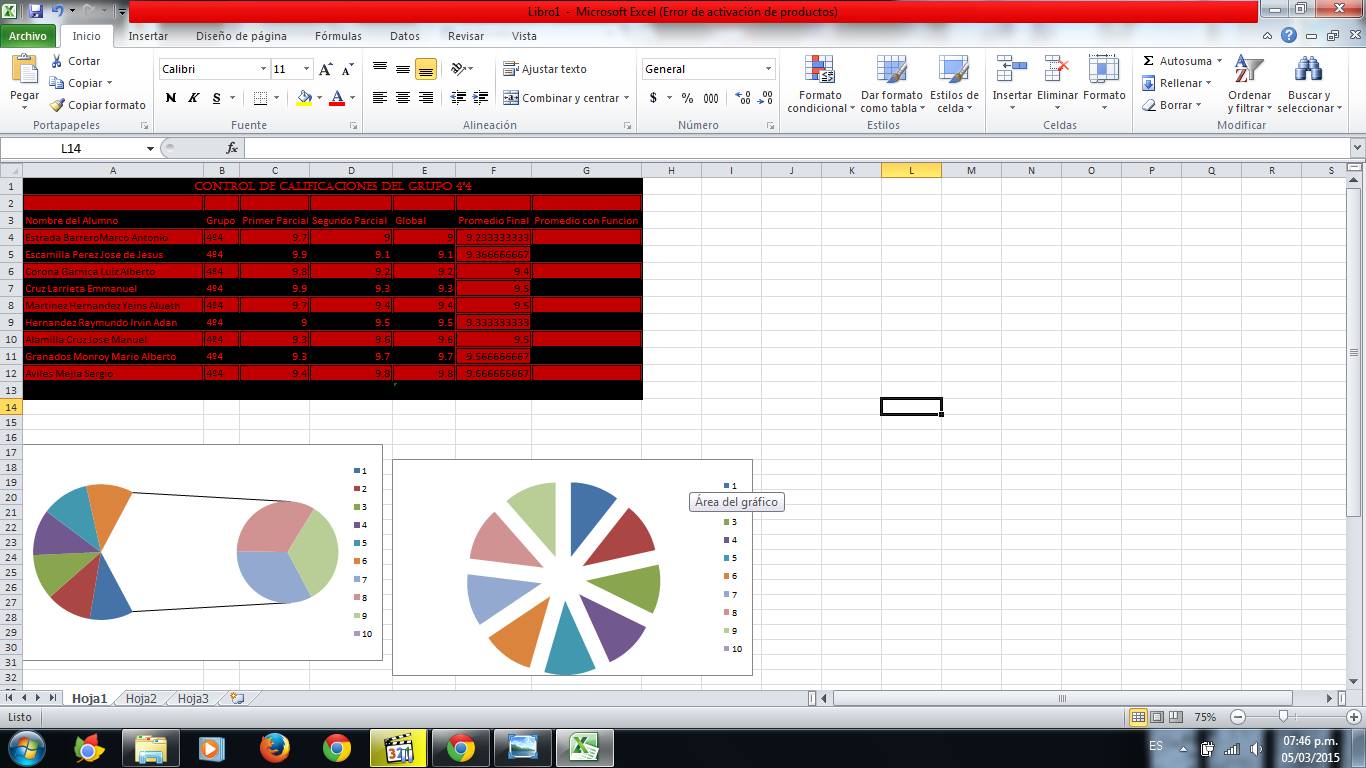This screenshot has width=1366, height=768.
Task: Click the Buscar y seleccionar binoculars
Action: [x=1307, y=70]
